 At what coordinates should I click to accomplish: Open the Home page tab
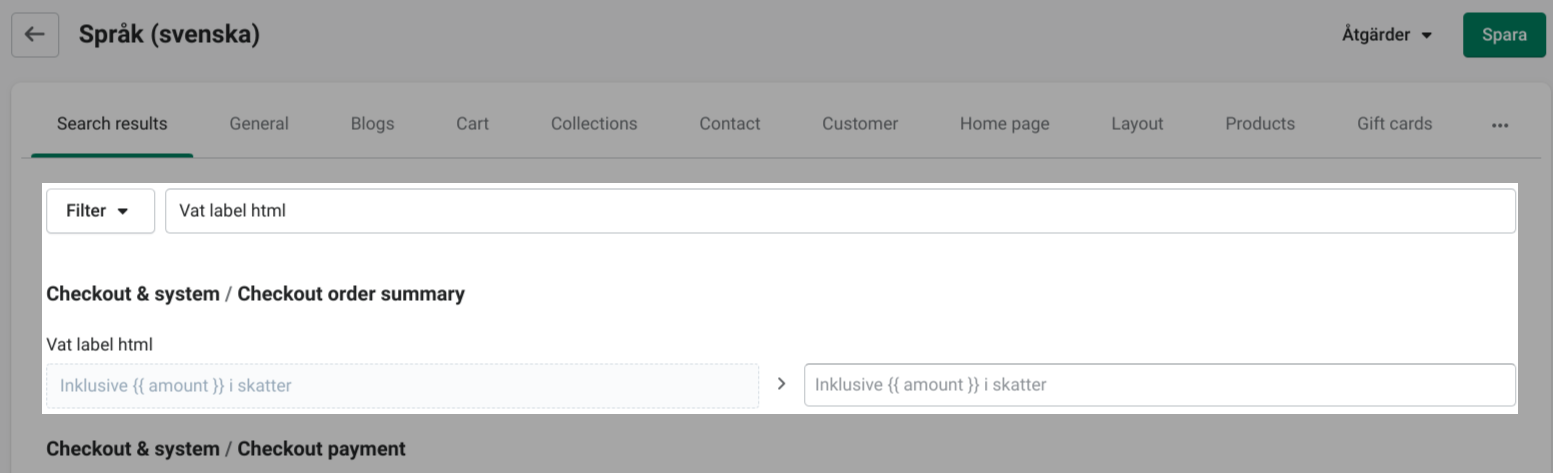[1004, 124]
